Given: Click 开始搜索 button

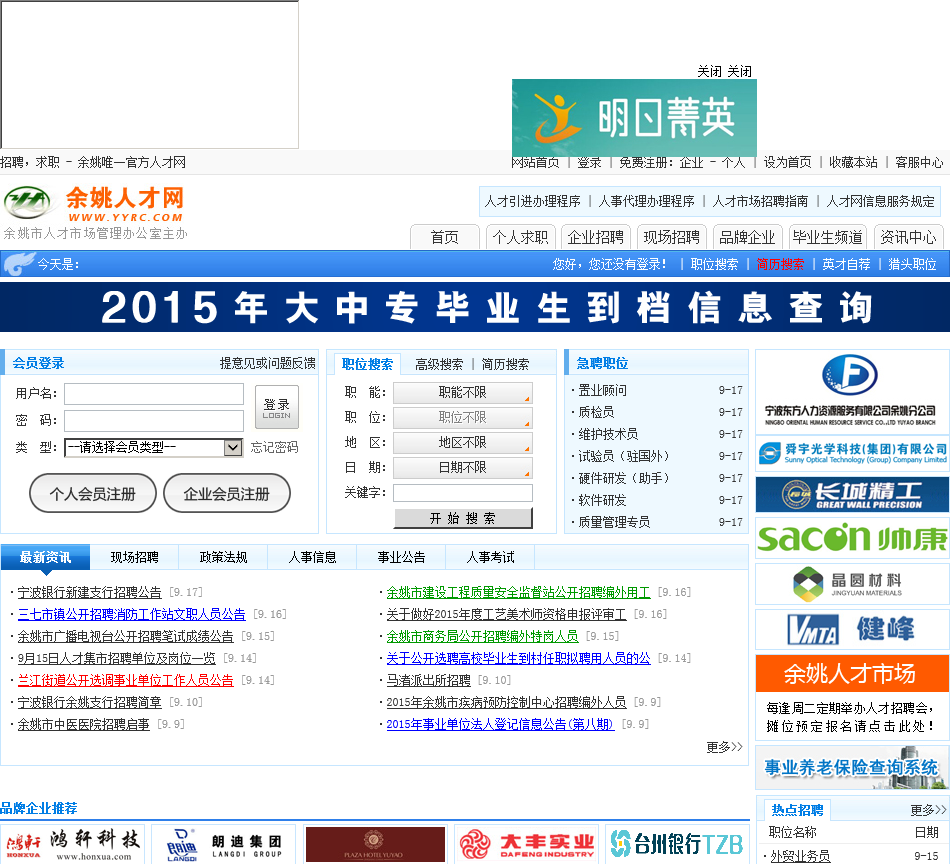Looking at the screenshot, I should 463,518.
